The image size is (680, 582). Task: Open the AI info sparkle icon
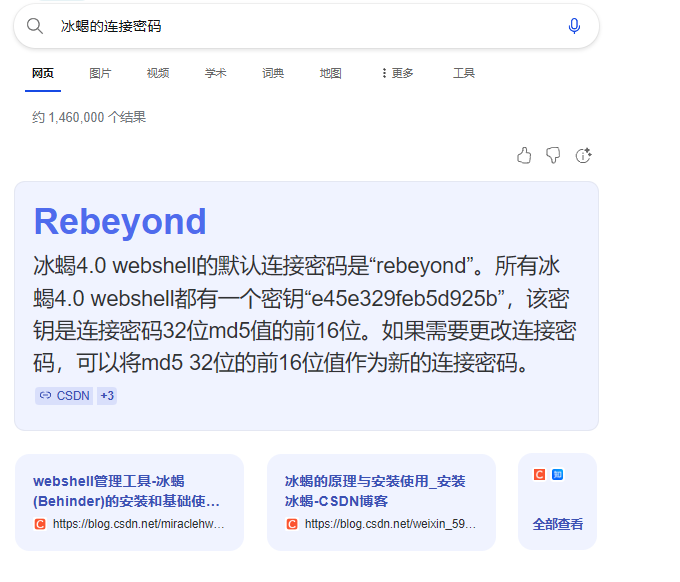pos(583,155)
